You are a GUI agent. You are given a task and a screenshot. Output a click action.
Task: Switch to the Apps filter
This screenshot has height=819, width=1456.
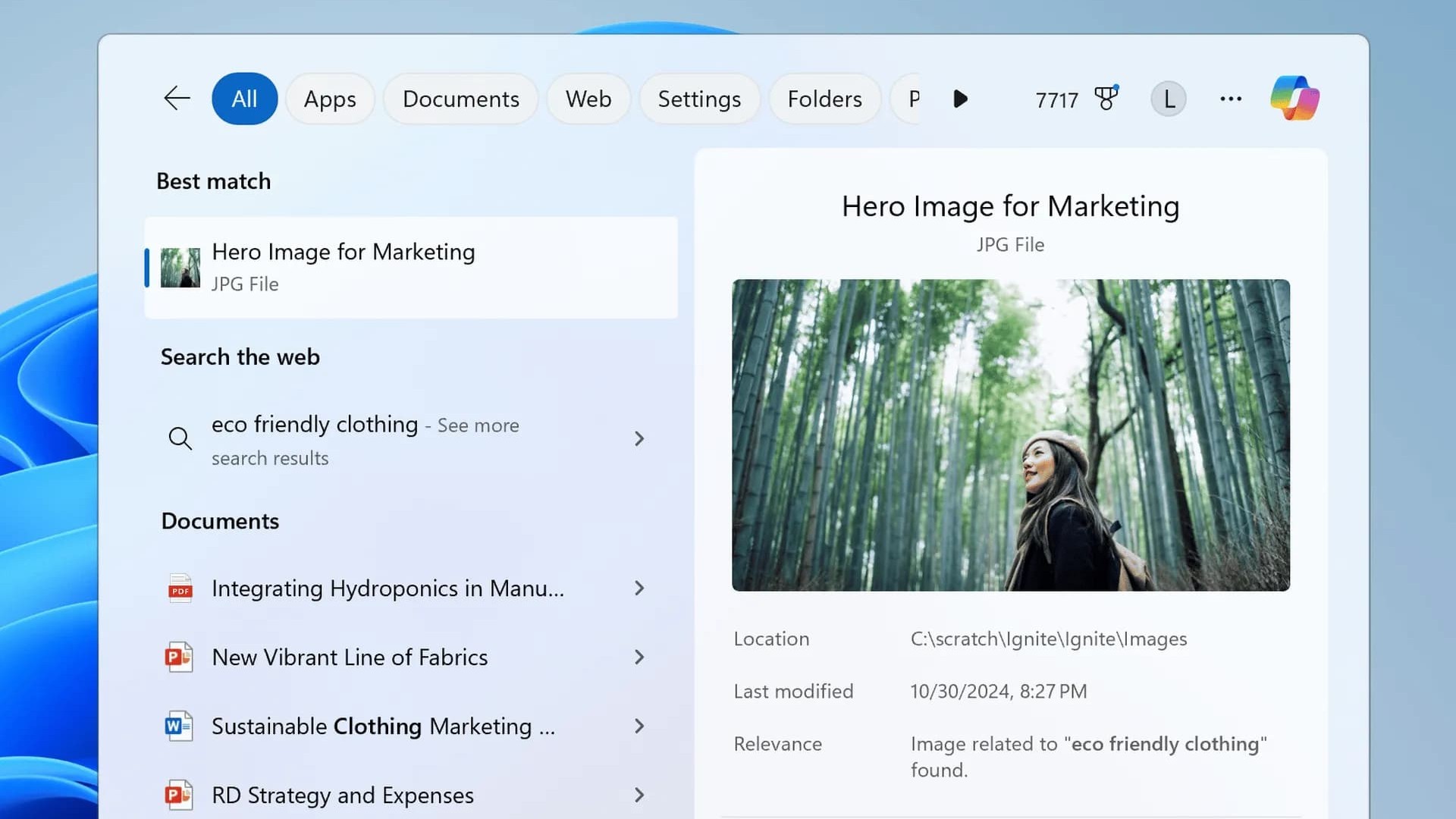point(330,99)
